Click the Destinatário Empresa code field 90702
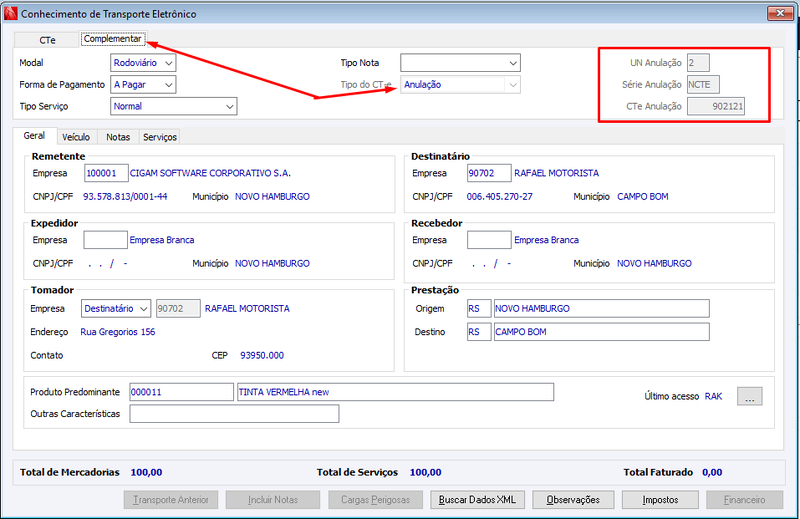The image size is (800, 519). click(489, 173)
